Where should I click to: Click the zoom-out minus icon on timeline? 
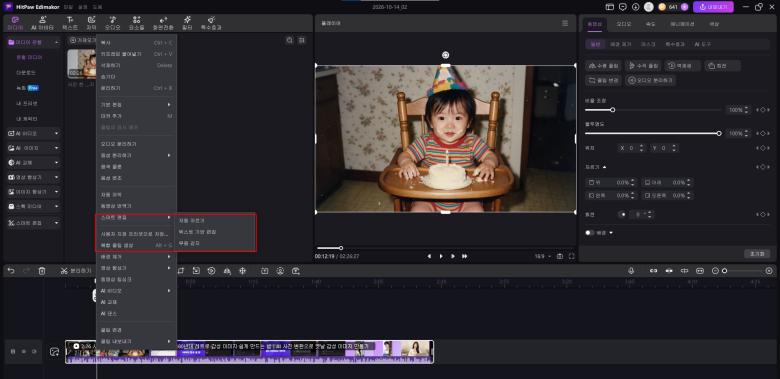pos(715,271)
